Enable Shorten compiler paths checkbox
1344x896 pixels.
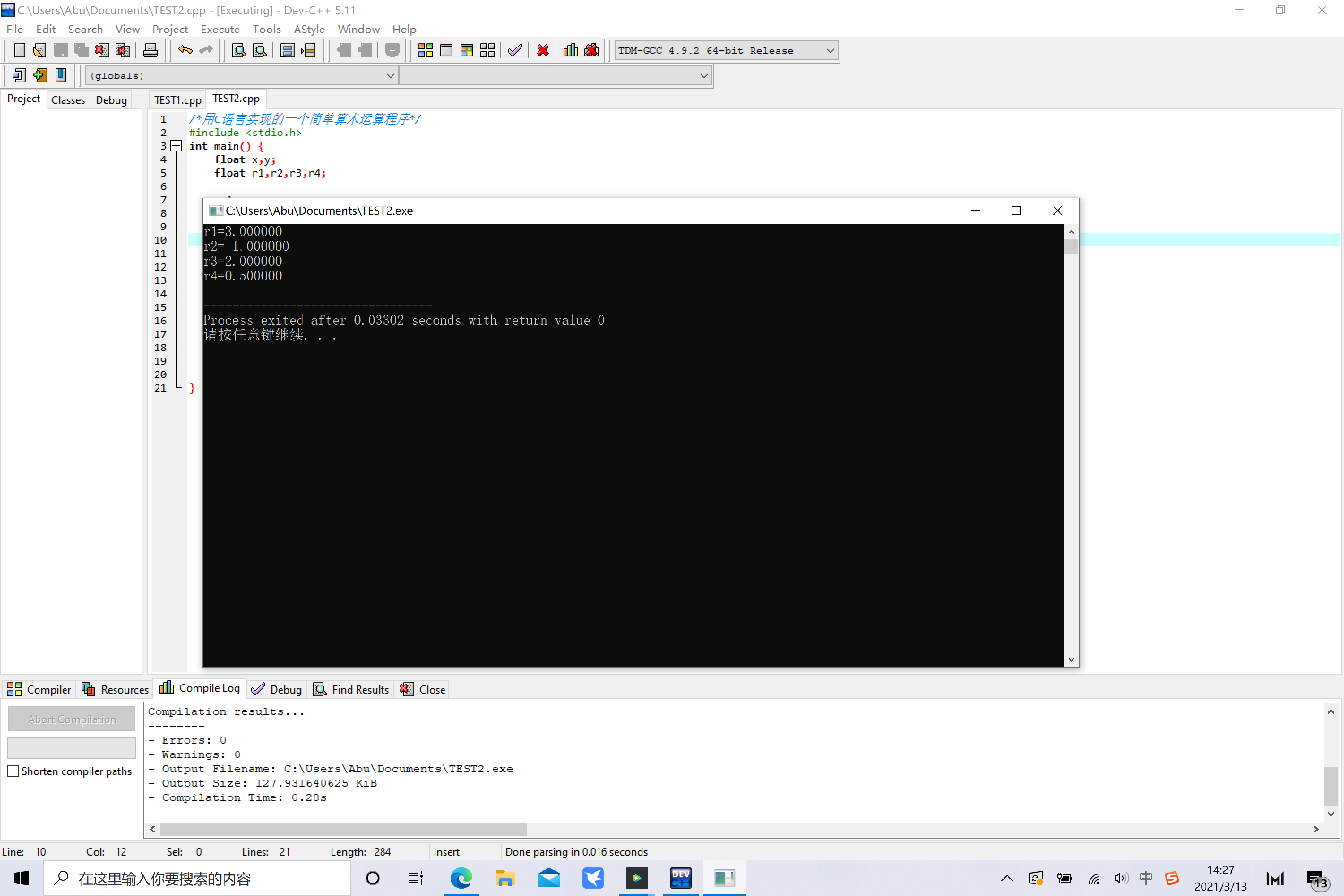(x=13, y=771)
